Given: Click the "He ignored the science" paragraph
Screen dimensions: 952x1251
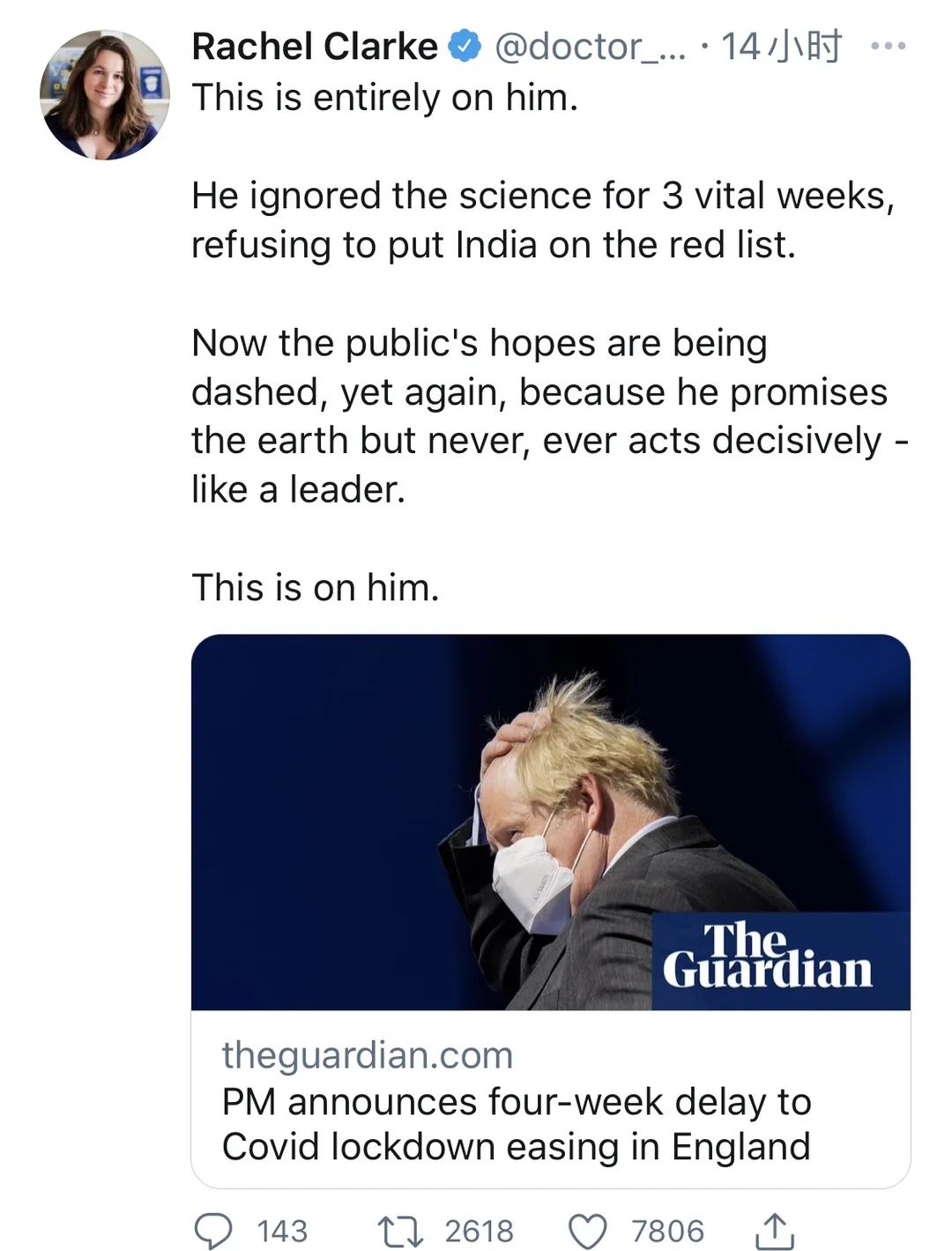Looking at the screenshot, I should point(542,220).
